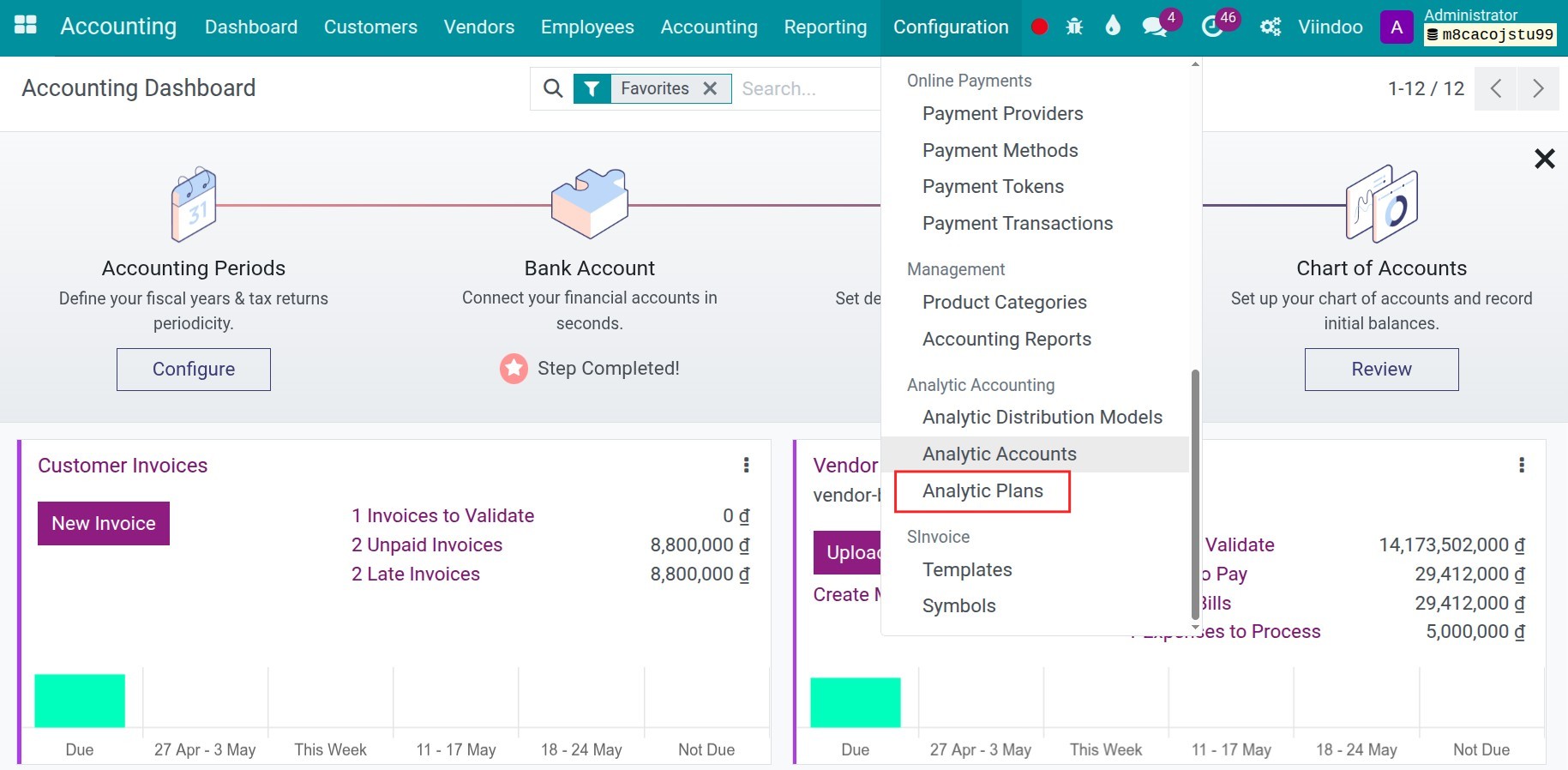This screenshot has height=770, width=1568.
Task: Close the onboarding panel with X
Action: point(1545,159)
